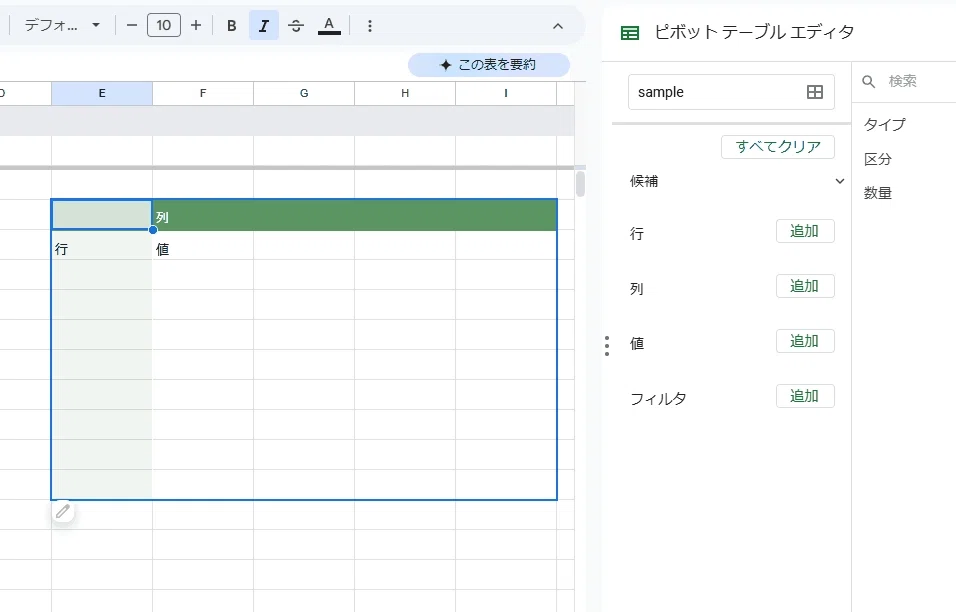Click '追加' button for 列 columns

[805, 286]
